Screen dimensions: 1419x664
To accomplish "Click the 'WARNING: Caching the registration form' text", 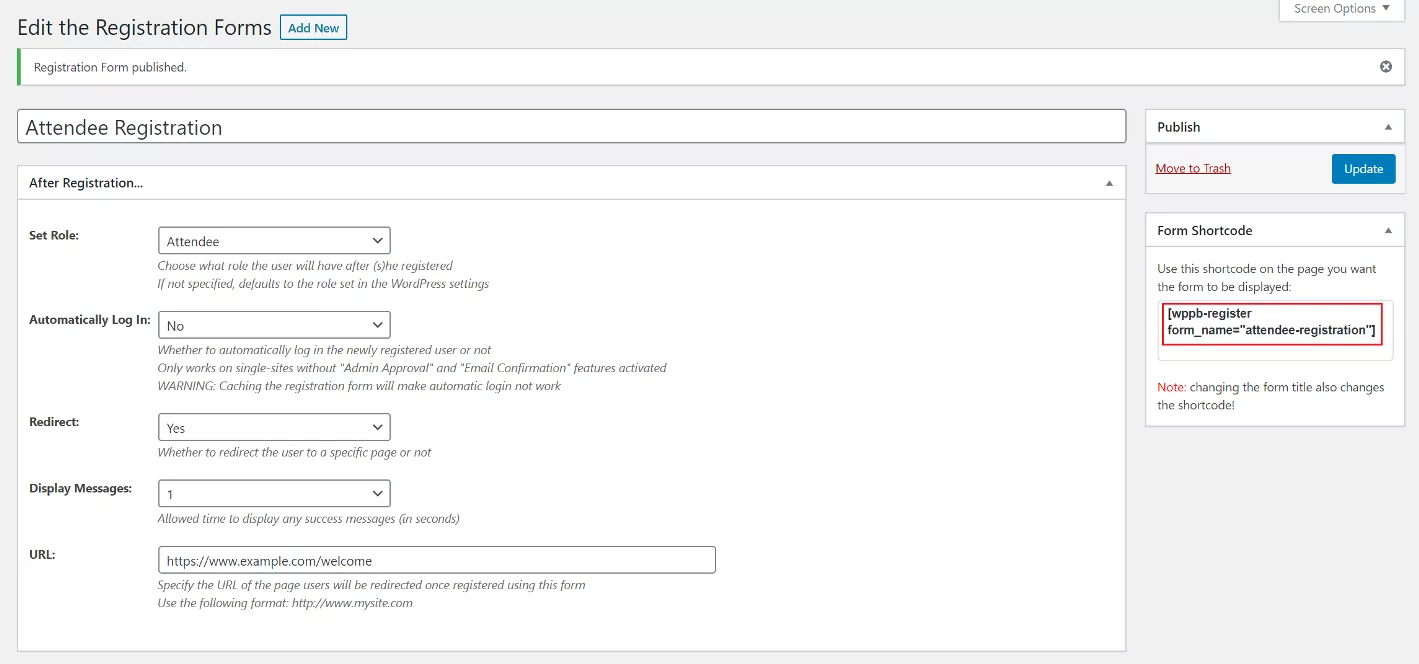I will tap(359, 386).
